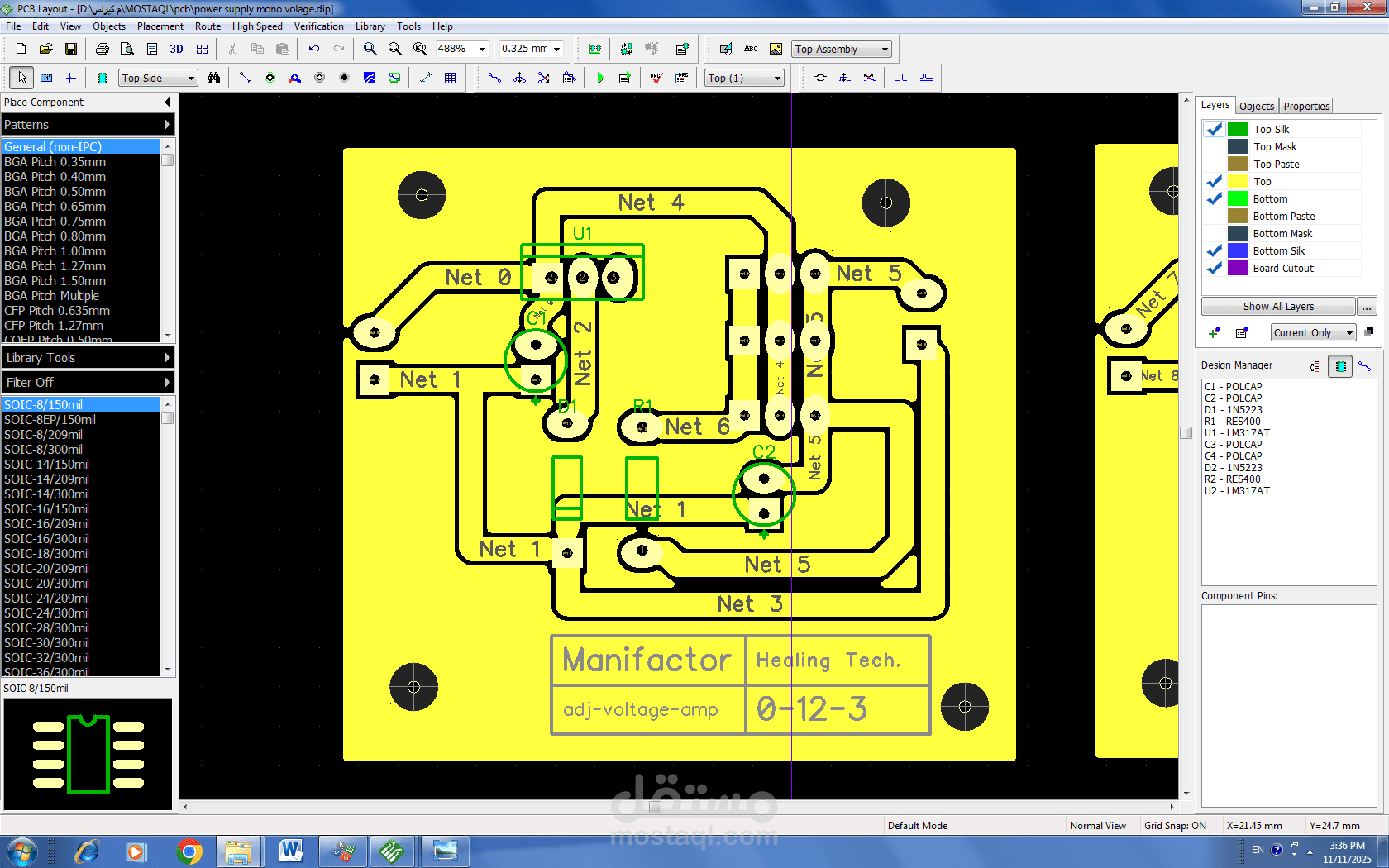
Task: Click the Zoom In magnifier
Action: pyautogui.click(x=370, y=49)
